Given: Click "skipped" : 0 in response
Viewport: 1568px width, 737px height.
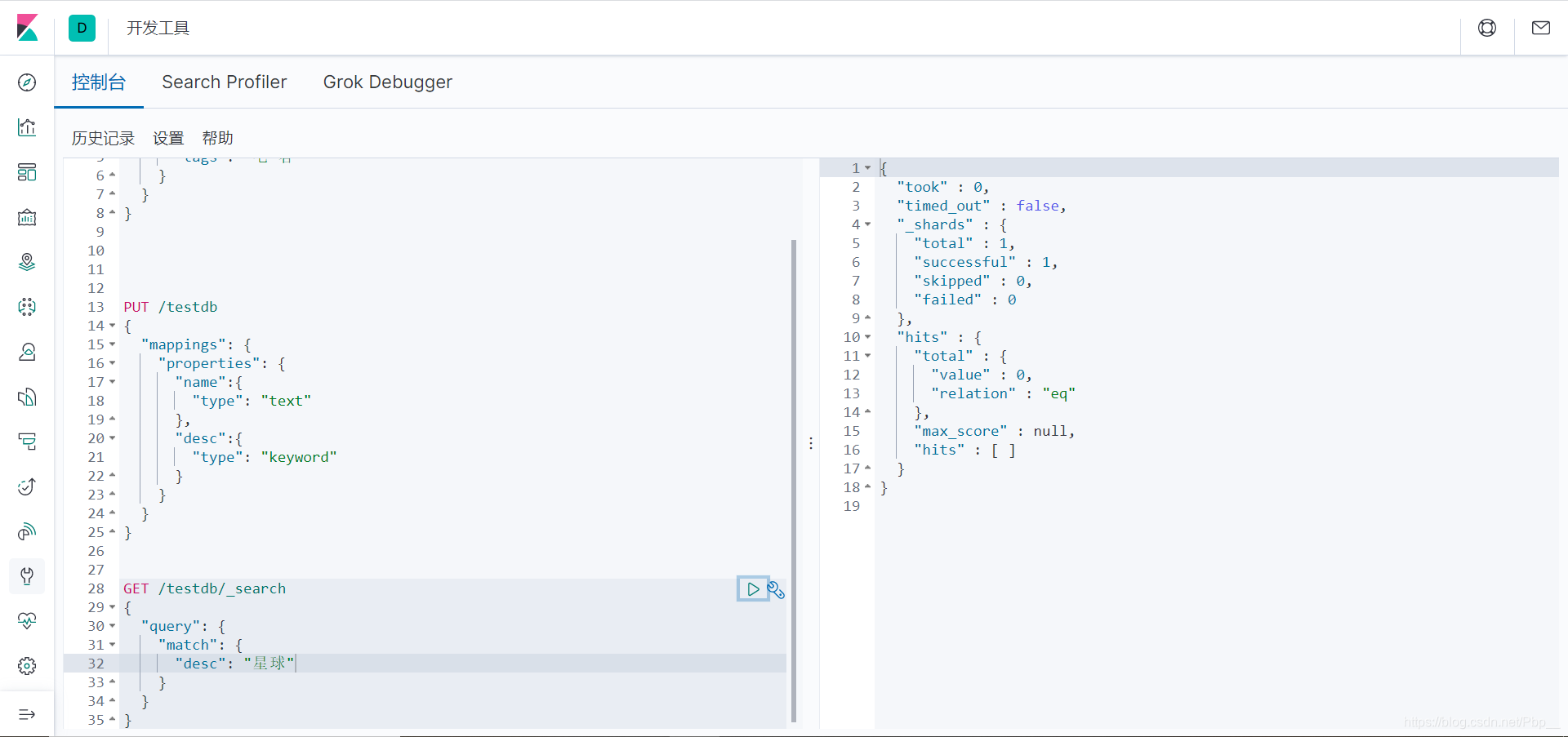Looking at the screenshot, I should click(973, 281).
